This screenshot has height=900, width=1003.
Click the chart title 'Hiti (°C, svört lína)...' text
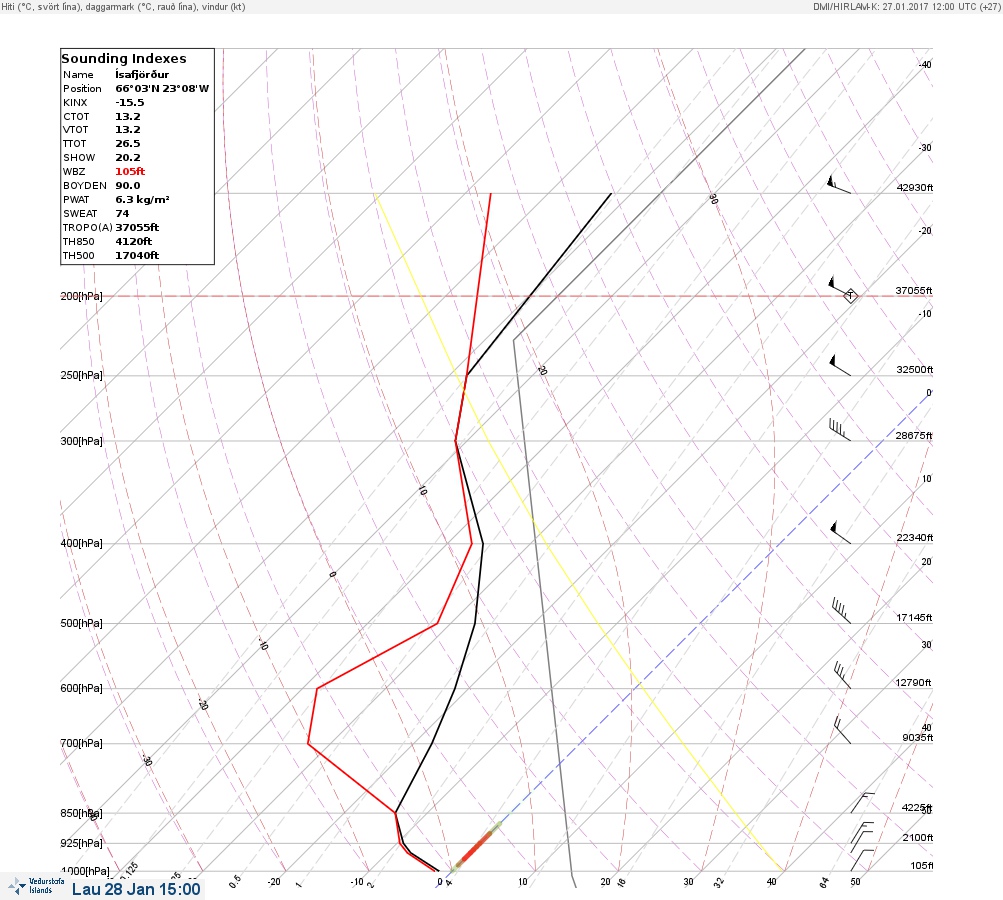click(123, 7)
